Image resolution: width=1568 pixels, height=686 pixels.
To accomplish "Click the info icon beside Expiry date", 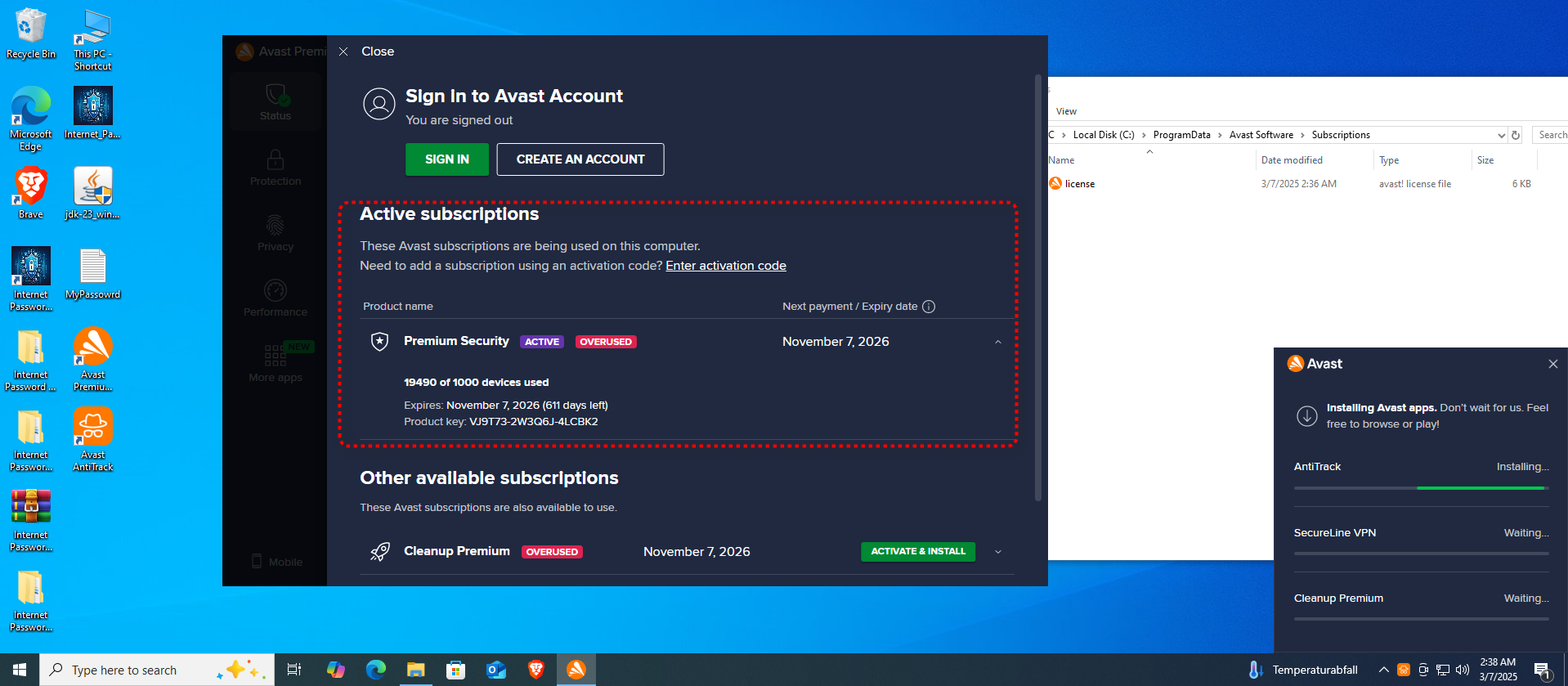I will point(929,307).
